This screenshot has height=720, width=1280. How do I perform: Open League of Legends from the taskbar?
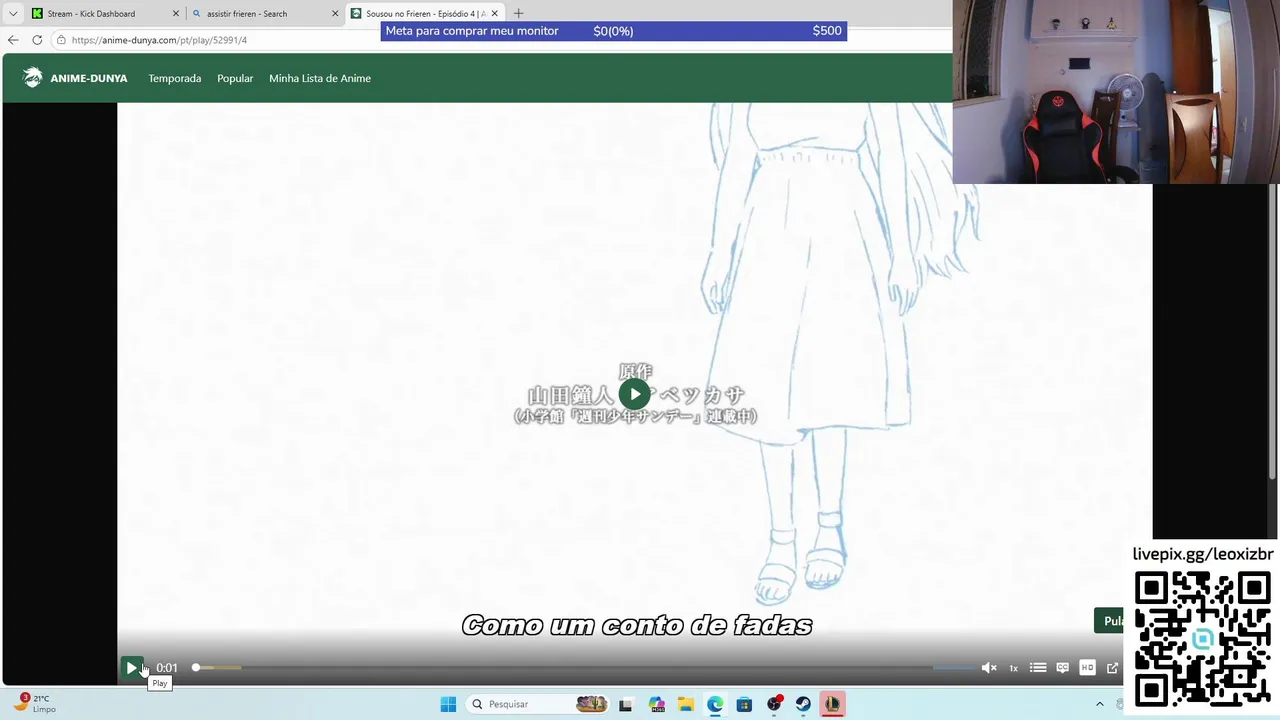pyautogui.click(x=832, y=704)
